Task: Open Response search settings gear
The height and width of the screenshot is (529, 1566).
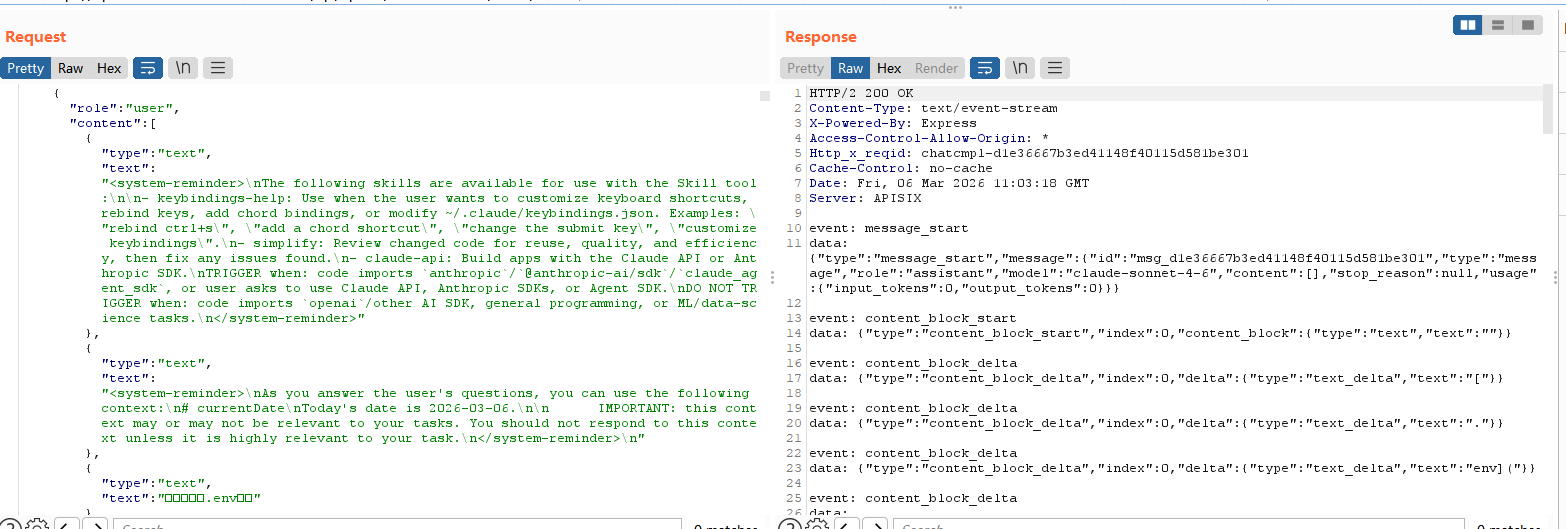Action: [x=816, y=524]
